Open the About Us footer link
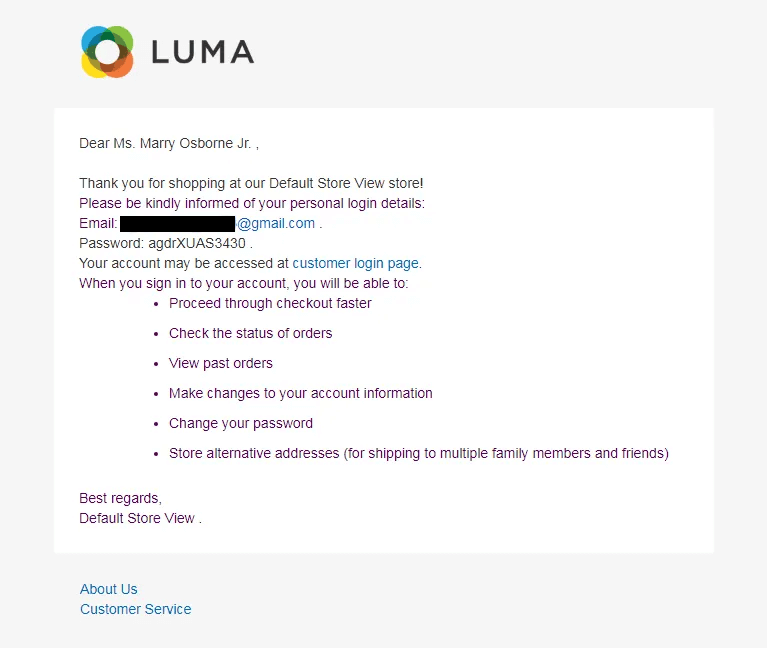The image size is (767, 648). (109, 589)
